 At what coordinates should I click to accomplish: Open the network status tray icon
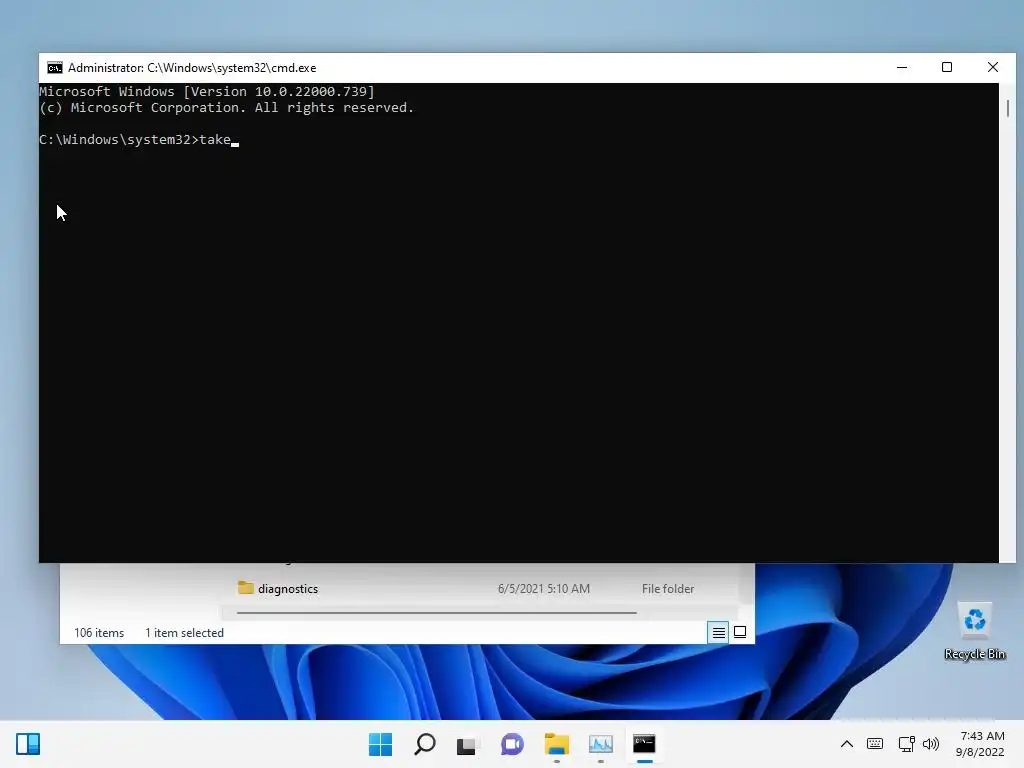[906, 744]
